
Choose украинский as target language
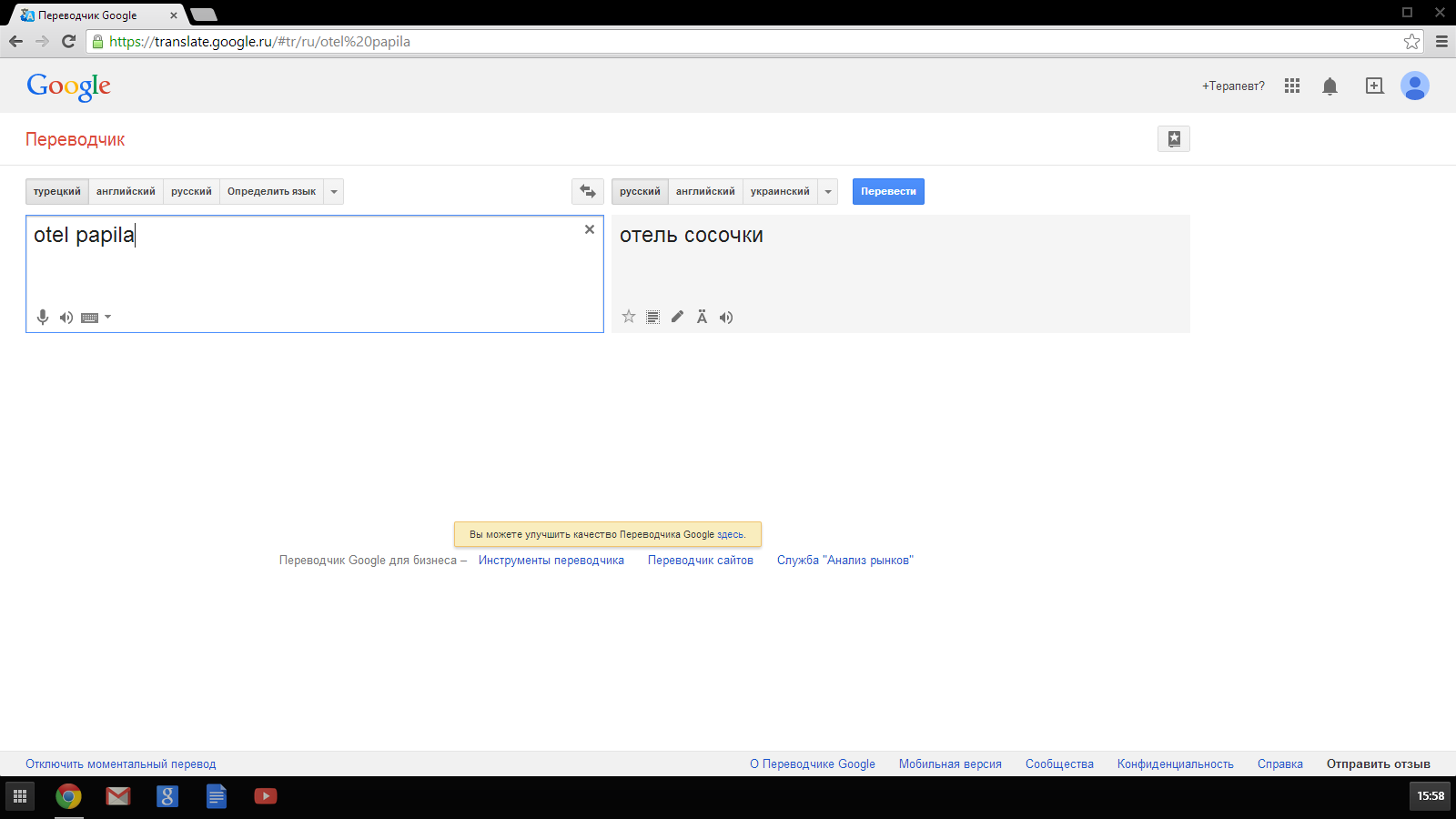[780, 191]
